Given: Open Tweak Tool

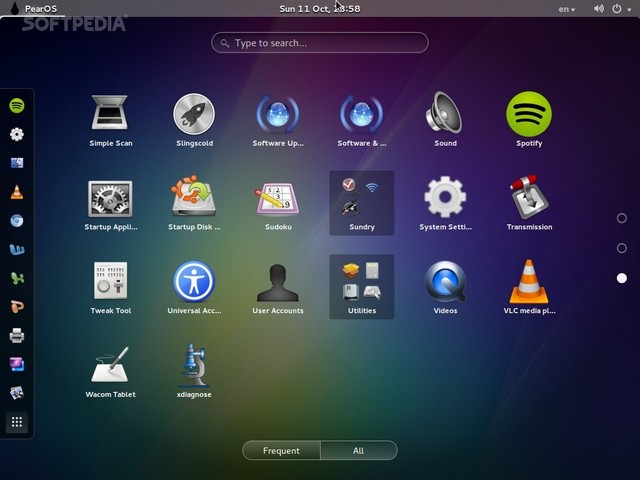Looking at the screenshot, I should point(111,287).
